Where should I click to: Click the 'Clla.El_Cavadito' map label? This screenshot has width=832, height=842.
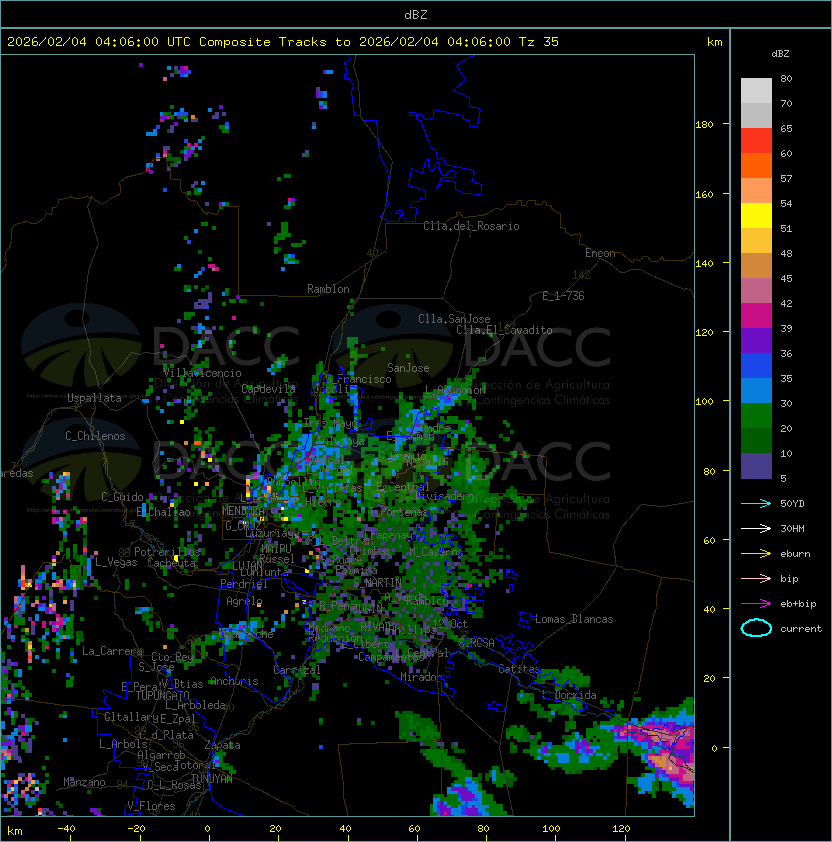[x=504, y=330]
